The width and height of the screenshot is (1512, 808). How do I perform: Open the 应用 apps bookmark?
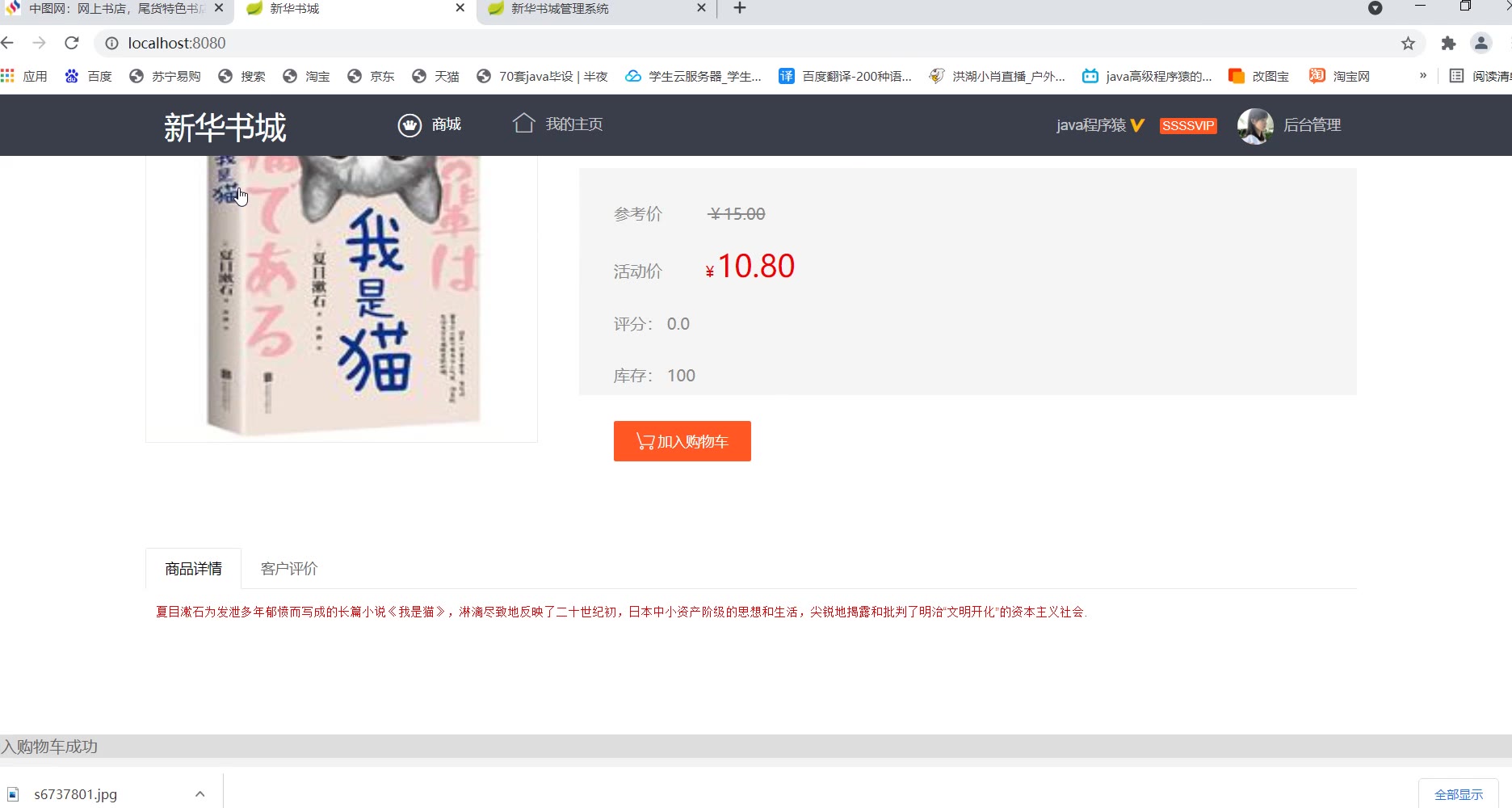click(24, 76)
